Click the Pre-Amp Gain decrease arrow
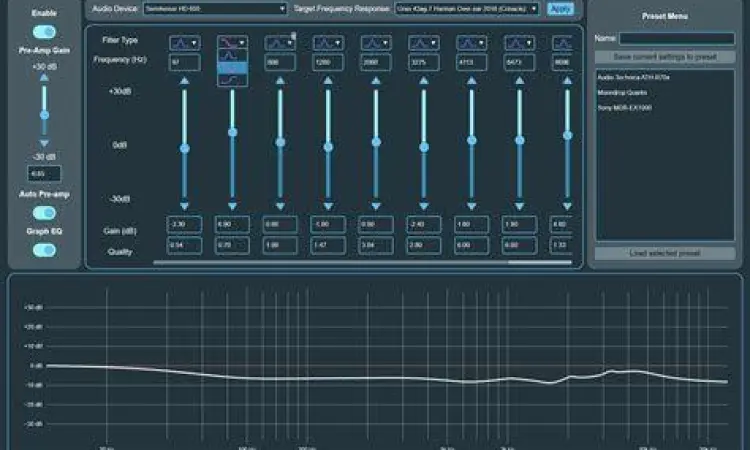750x450 pixels. tap(44, 144)
